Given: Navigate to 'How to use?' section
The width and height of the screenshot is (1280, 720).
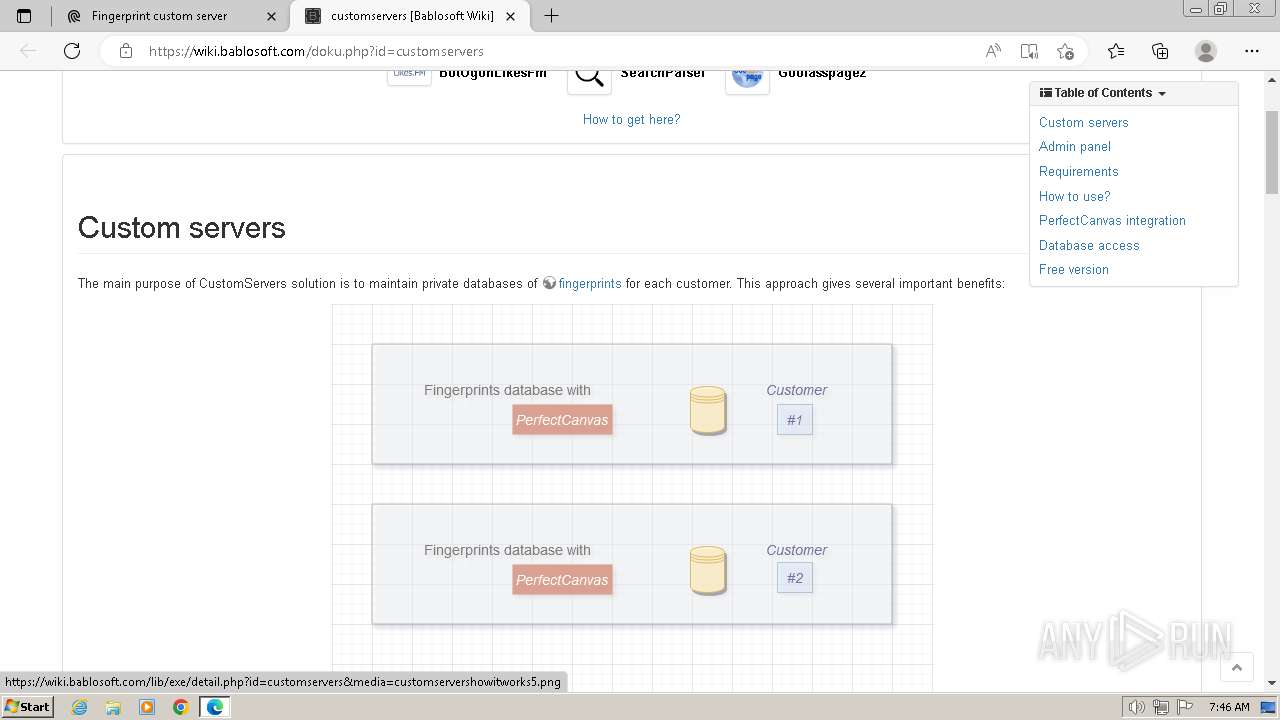Looking at the screenshot, I should pos(1074,196).
